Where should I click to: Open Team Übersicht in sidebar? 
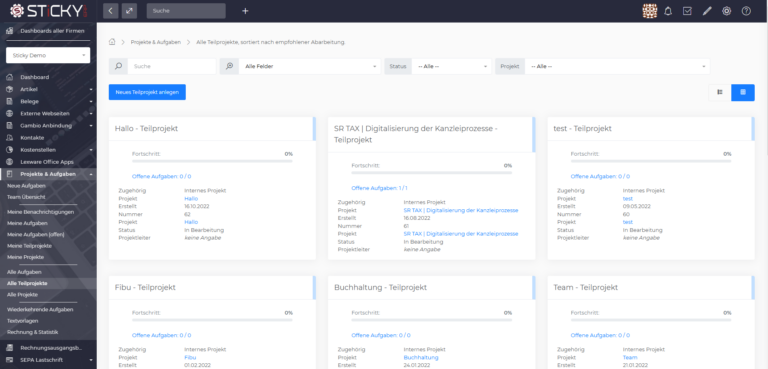(26, 197)
